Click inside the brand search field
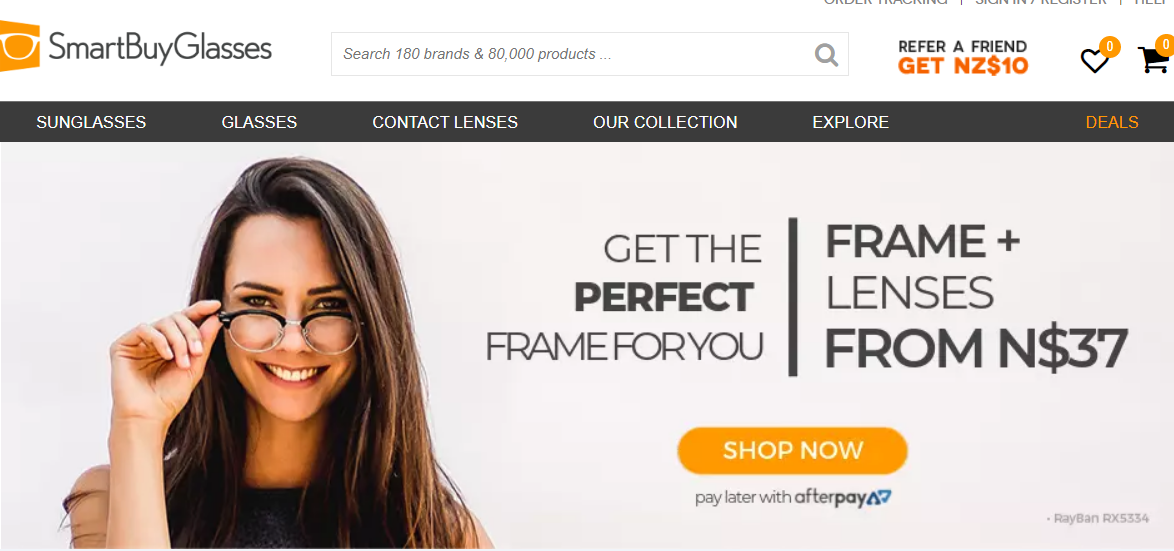1174x551 pixels. 589,54
